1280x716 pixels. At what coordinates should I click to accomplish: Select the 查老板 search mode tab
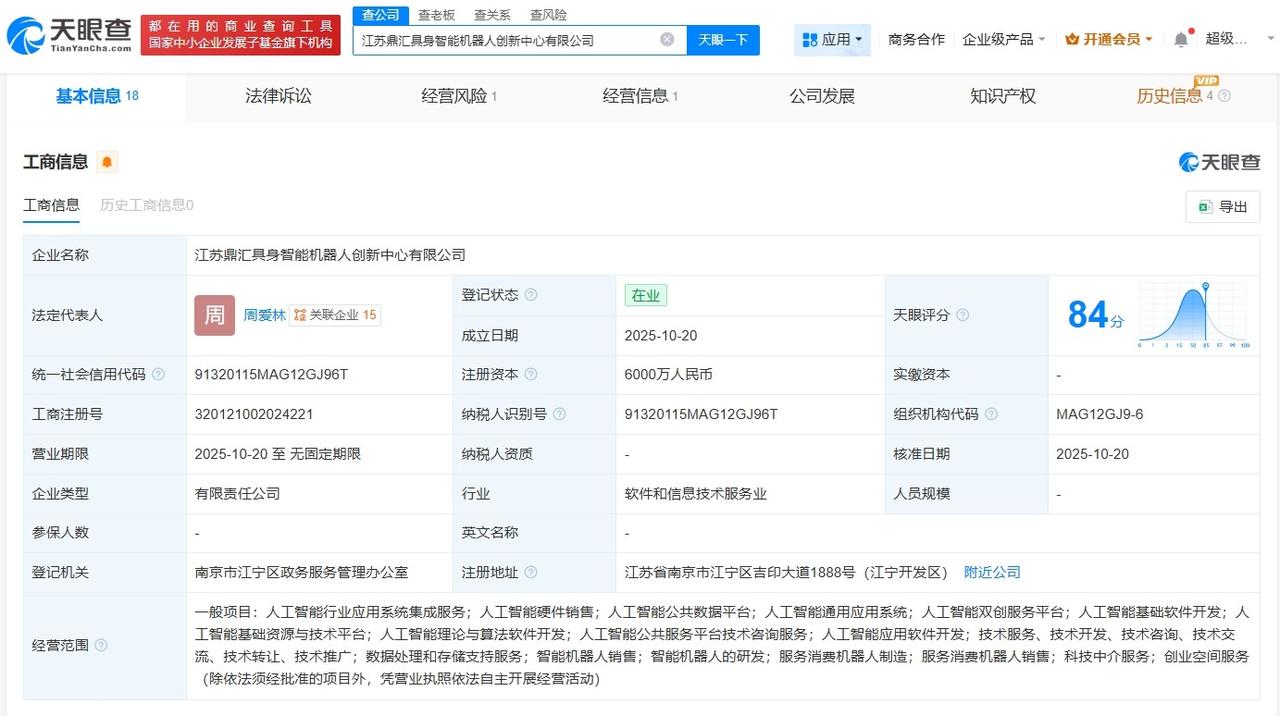pos(436,15)
